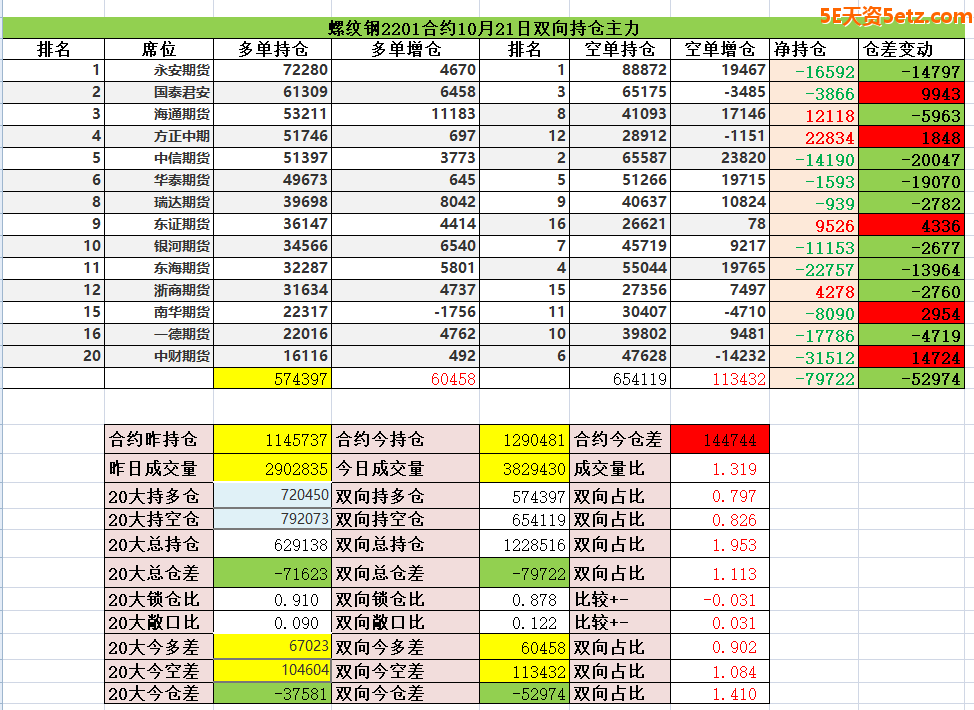Click green cell -37581
This screenshot has height=710, width=974.
pyautogui.click(x=273, y=693)
